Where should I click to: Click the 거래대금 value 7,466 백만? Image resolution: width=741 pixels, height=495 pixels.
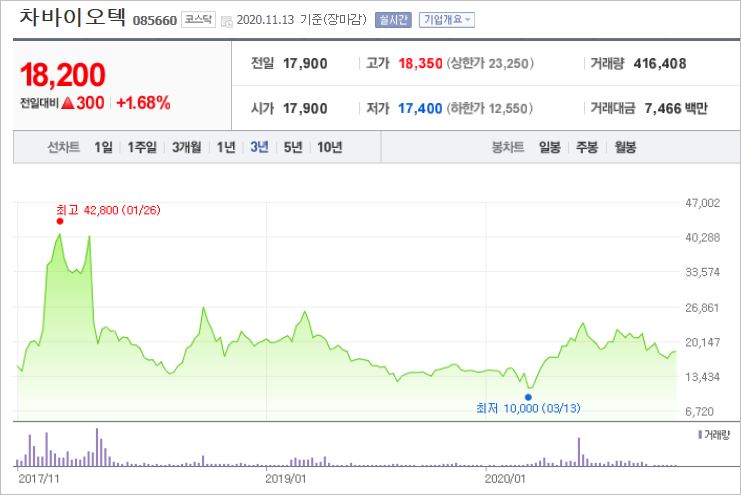pyautogui.click(x=676, y=109)
